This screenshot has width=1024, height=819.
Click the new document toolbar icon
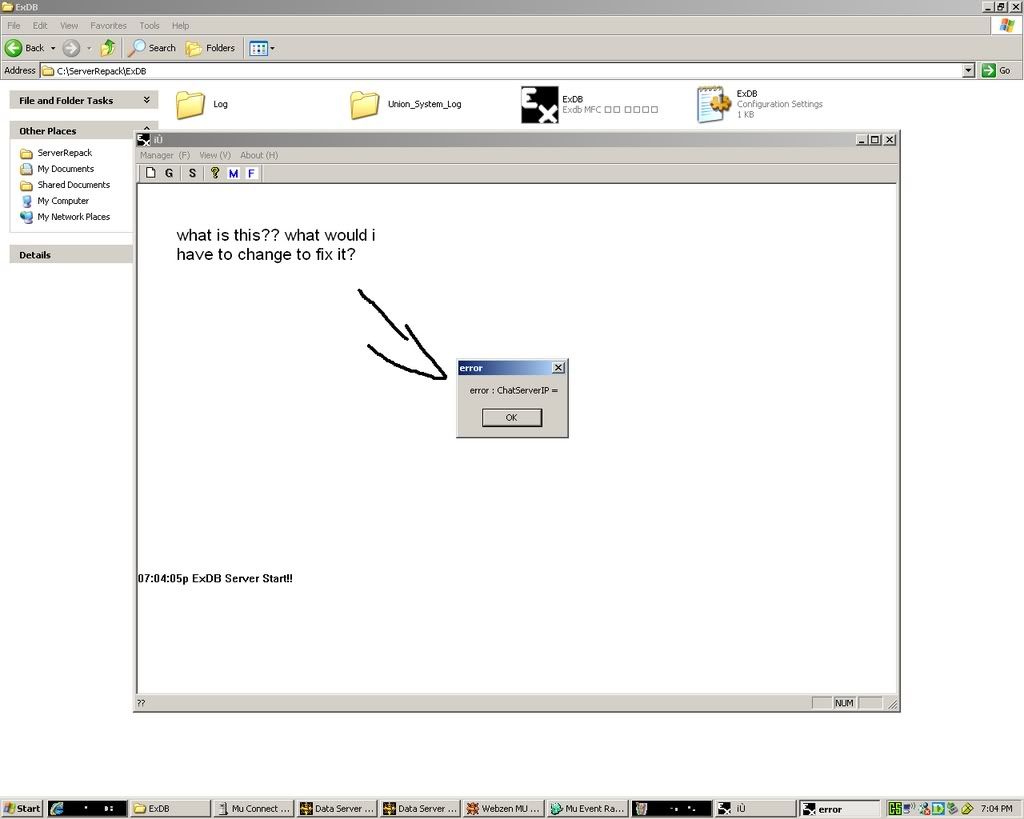click(151, 173)
